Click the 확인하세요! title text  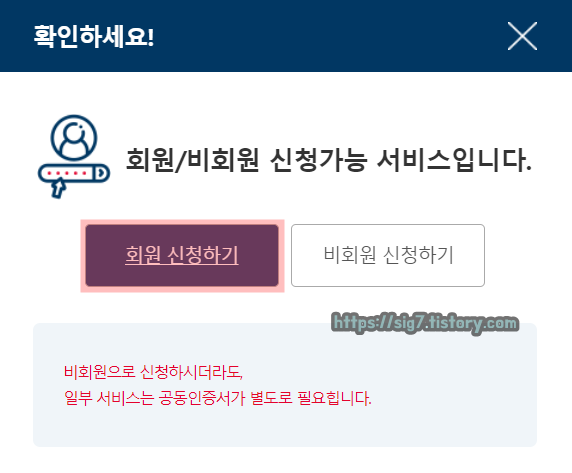click(94, 36)
